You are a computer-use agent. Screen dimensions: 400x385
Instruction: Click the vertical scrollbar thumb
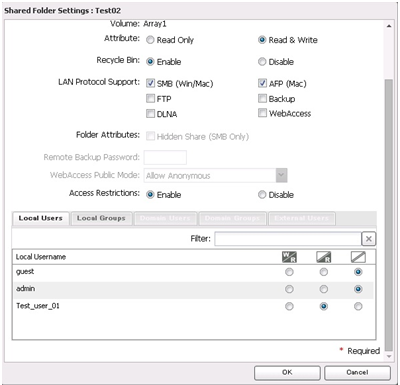pyautogui.click(x=389, y=215)
